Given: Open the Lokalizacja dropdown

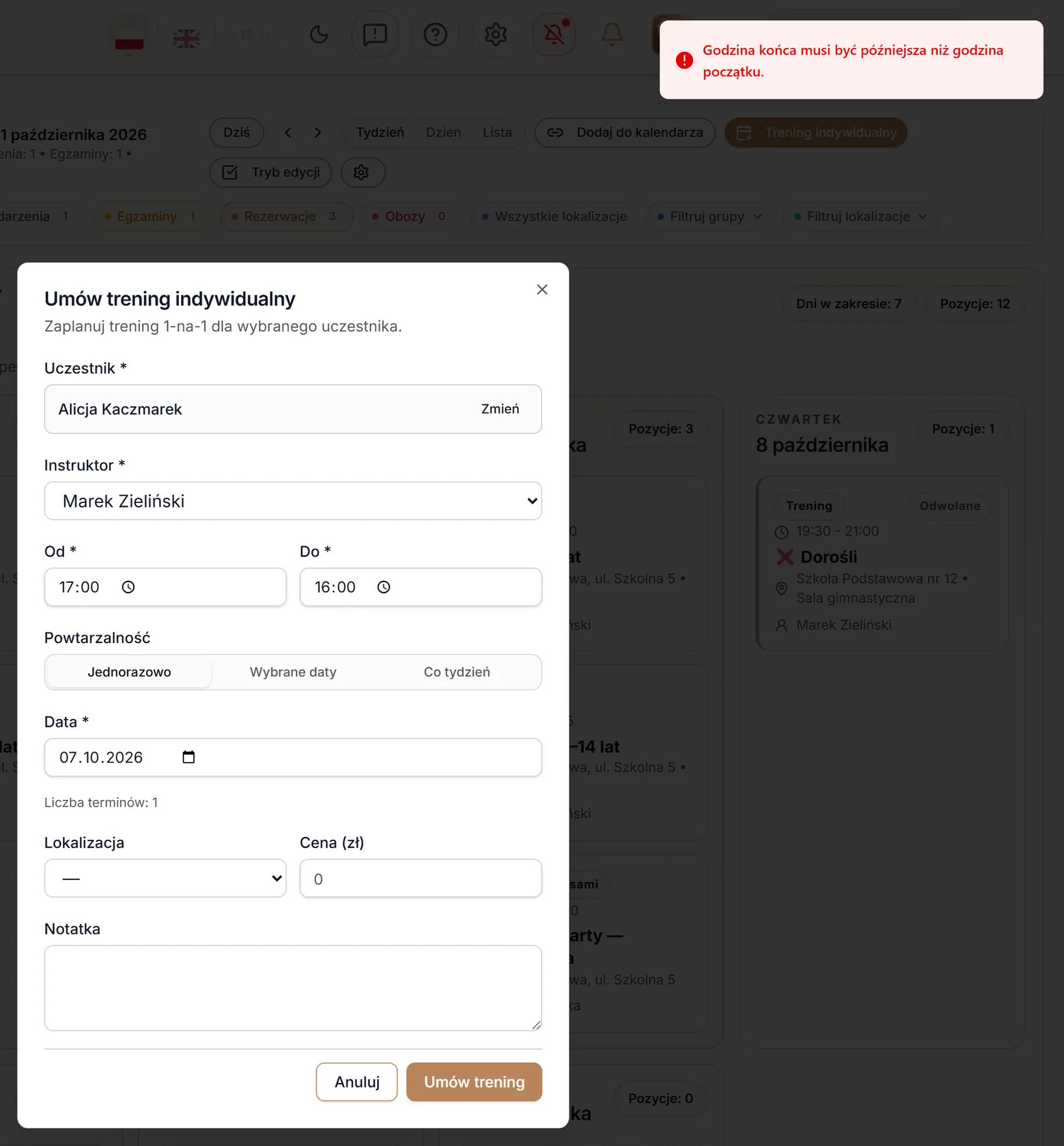Looking at the screenshot, I should 165,879.
